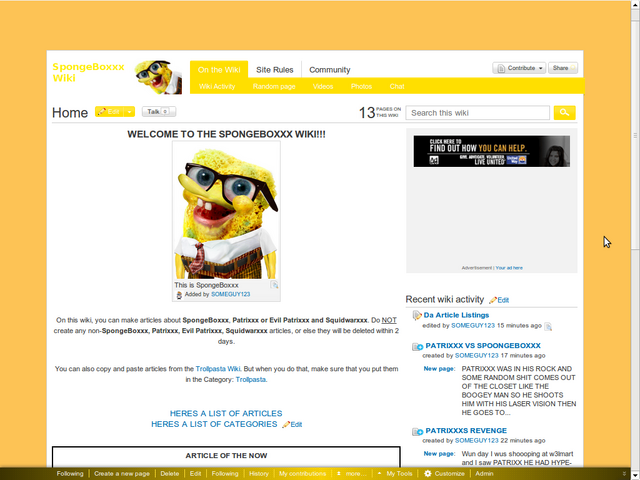
Task: Click the 13 pages on this wiki counter
Action: click(x=380, y=112)
